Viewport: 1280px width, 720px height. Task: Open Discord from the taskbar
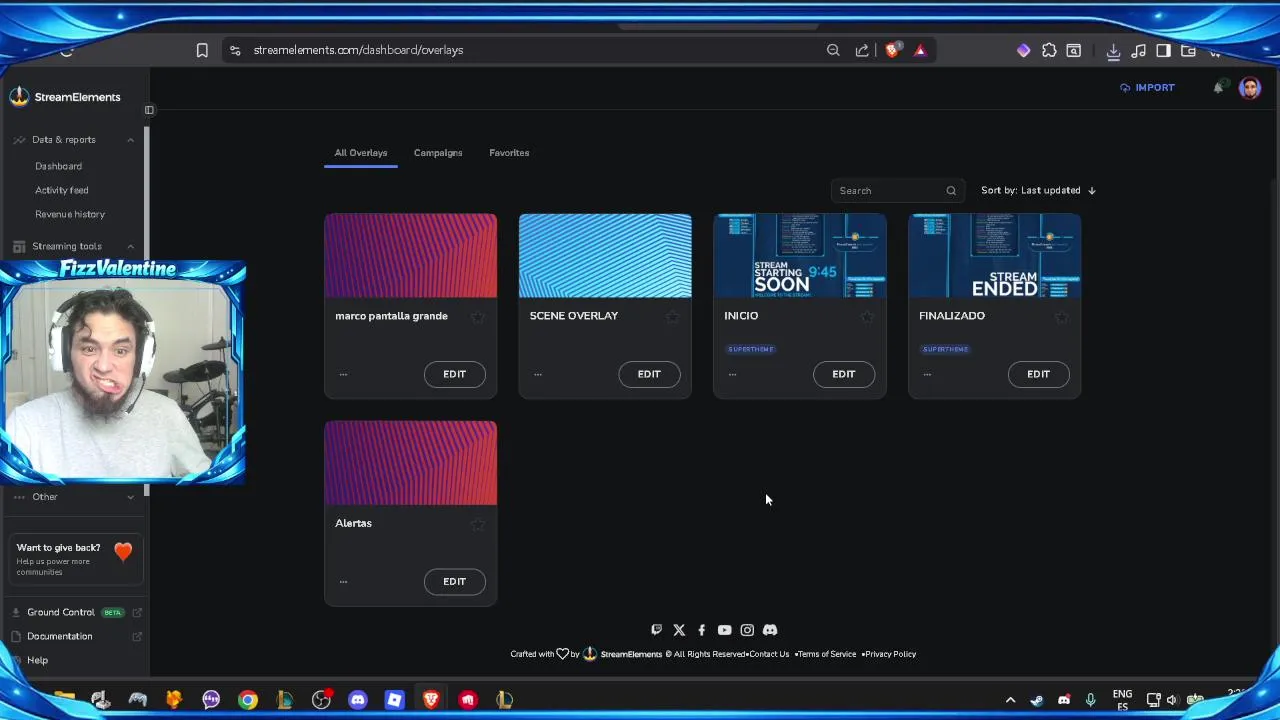[x=358, y=700]
